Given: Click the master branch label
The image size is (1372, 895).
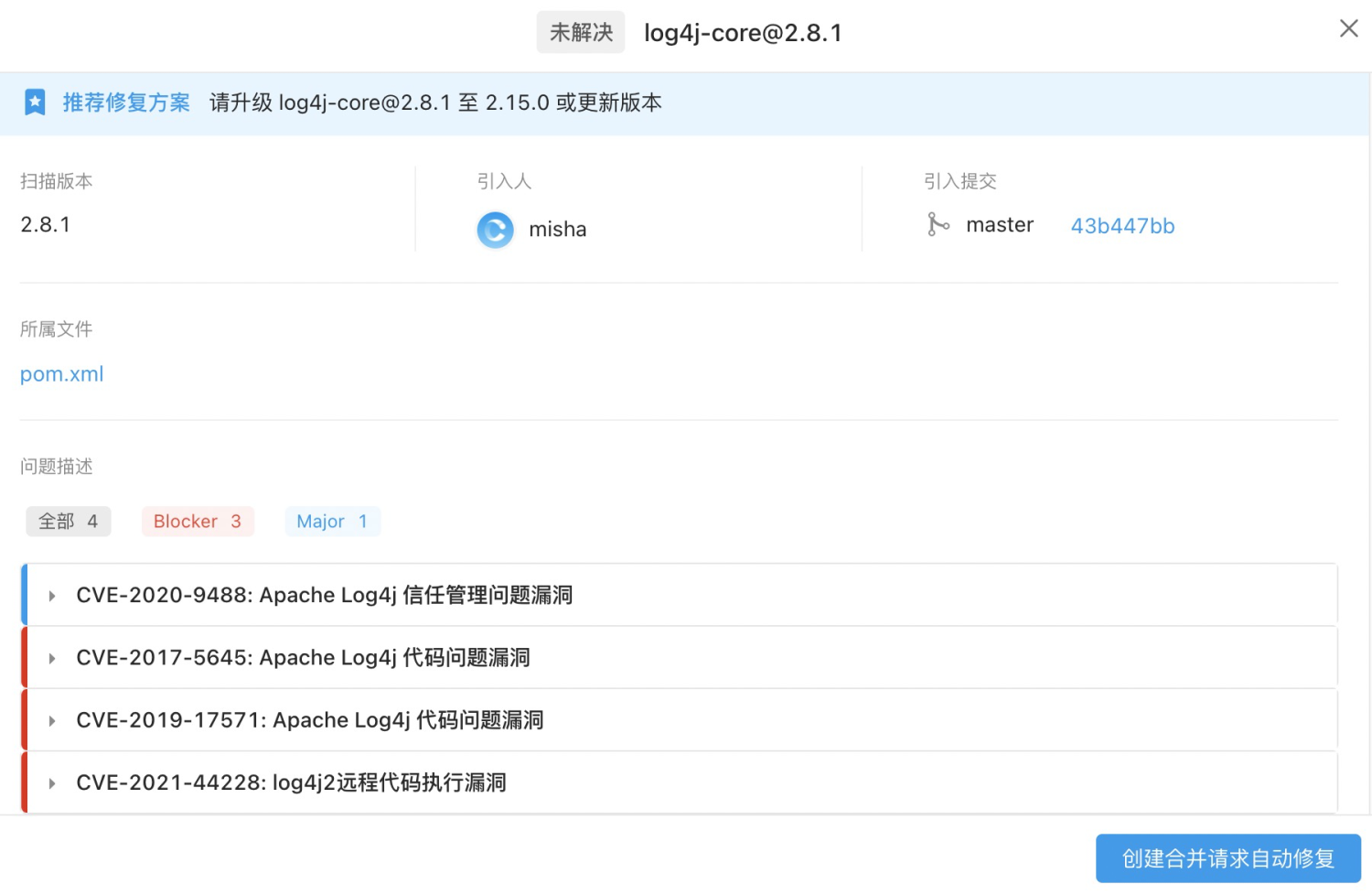Looking at the screenshot, I should coord(1000,225).
